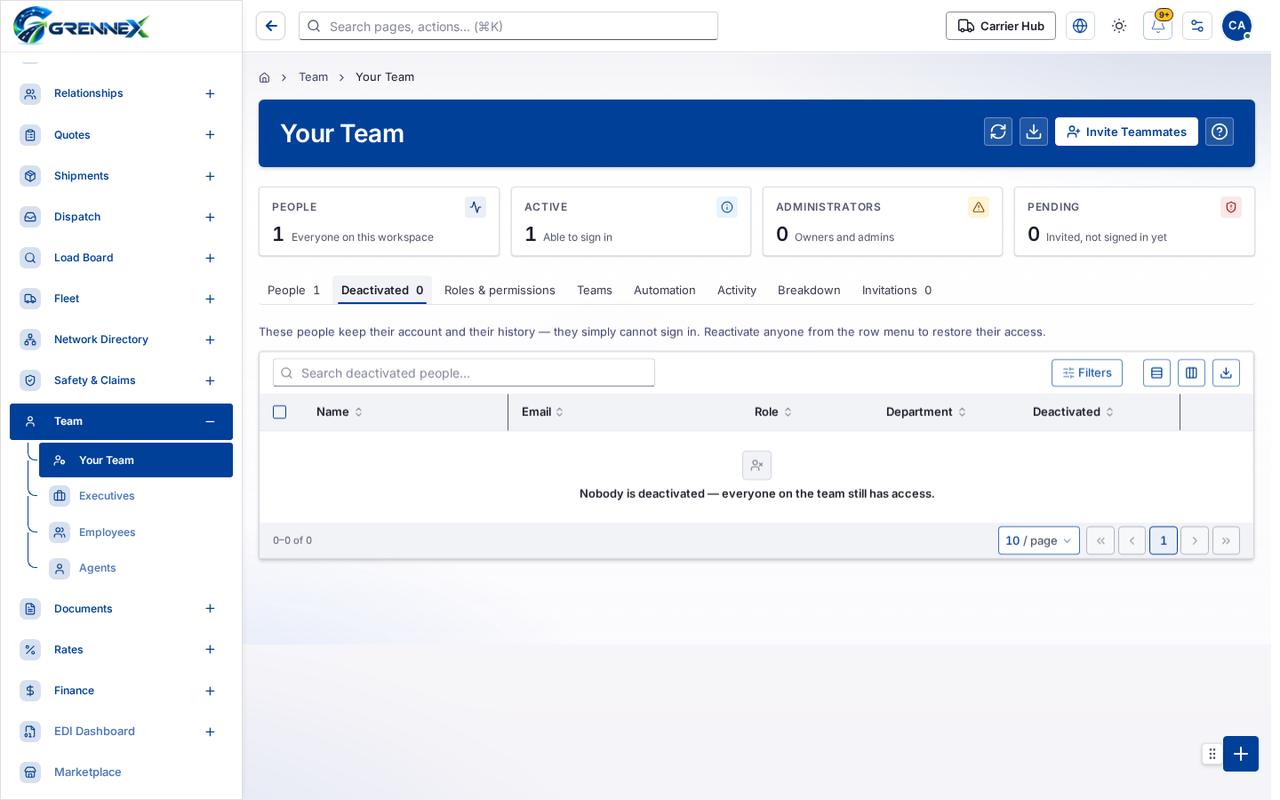Switch to the Roles & permissions tab
Image resolution: width=1280 pixels, height=800 pixels.
500,290
